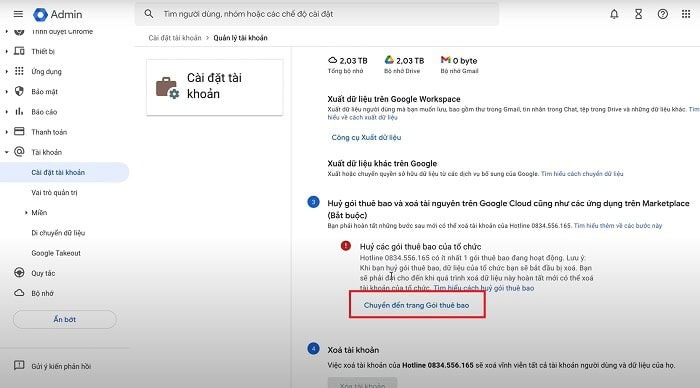Click the Huỷ các gói thuê bao của tổ chức heading

coord(421,246)
